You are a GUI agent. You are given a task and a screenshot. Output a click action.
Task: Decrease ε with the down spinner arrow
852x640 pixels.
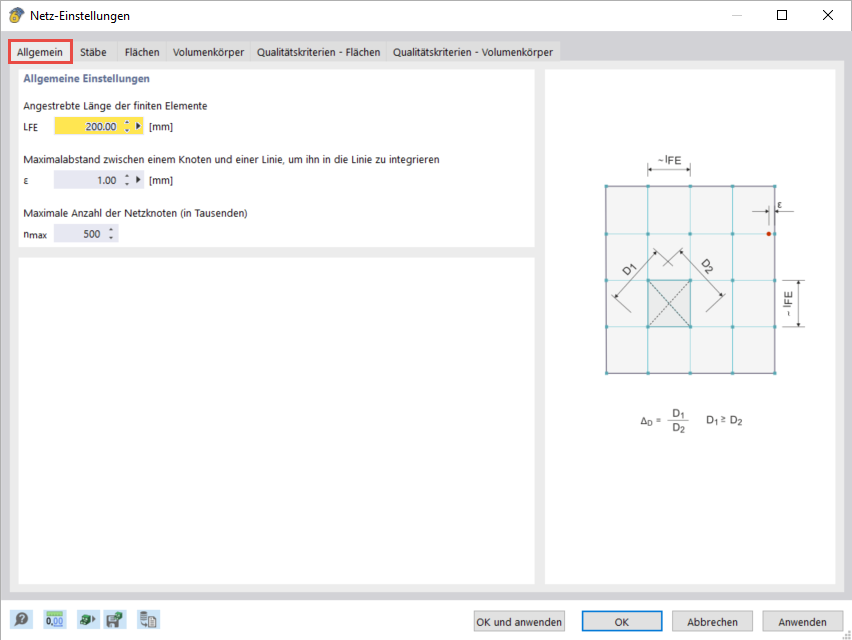(x=127, y=184)
